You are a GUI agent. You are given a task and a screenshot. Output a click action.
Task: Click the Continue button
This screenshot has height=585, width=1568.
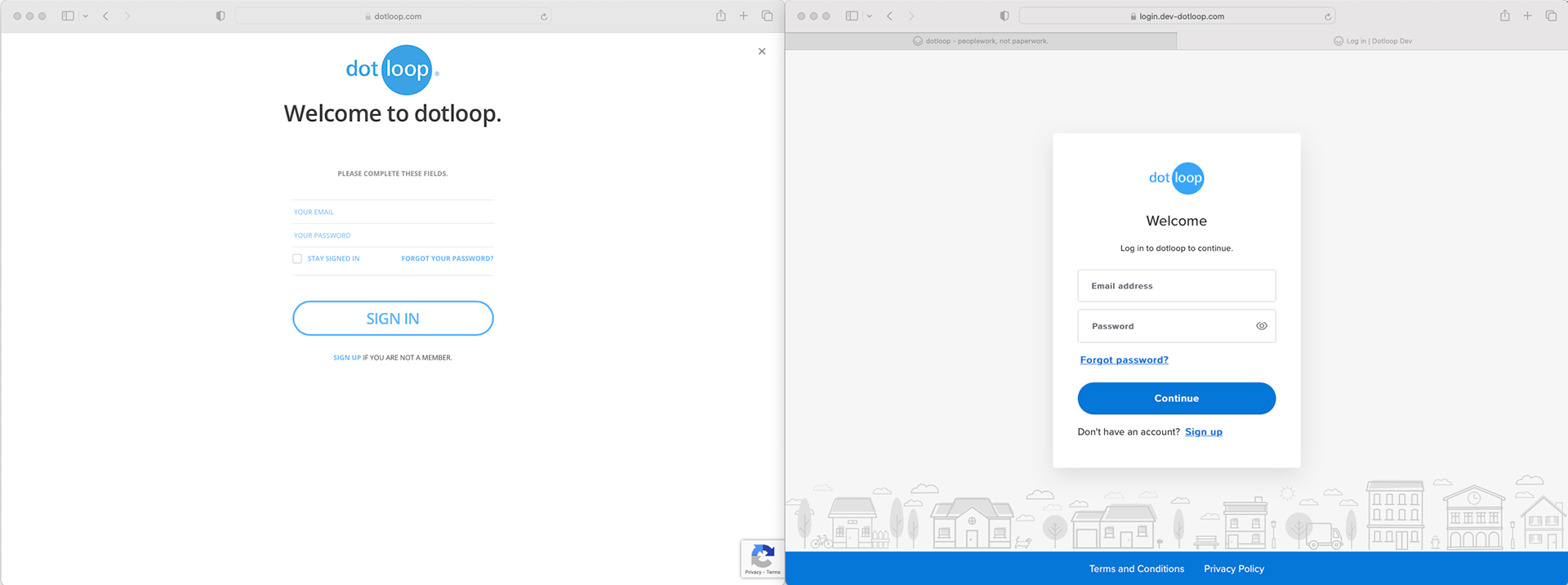(x=1177, y=399)
